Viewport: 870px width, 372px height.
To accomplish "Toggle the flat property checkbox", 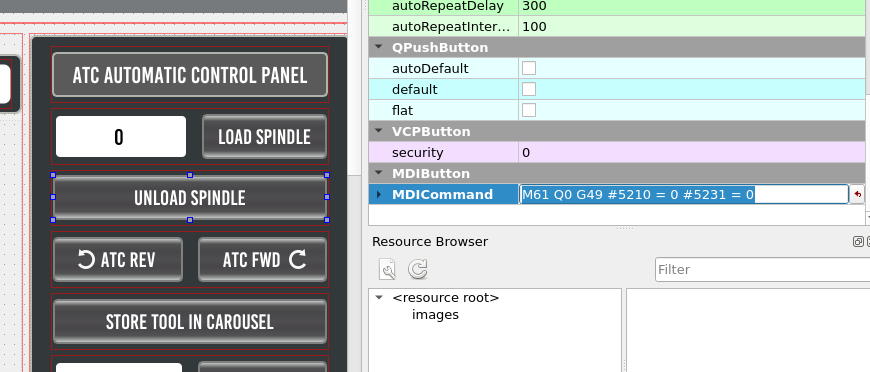I will click(529, 110).
